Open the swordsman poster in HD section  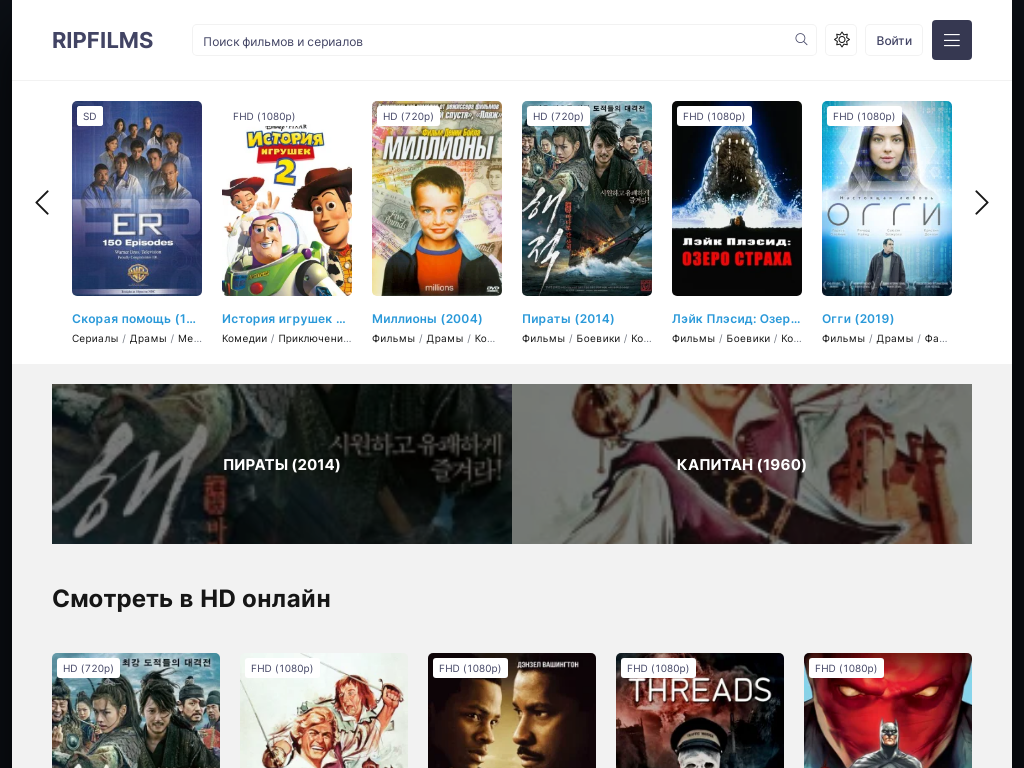point(324,711)
